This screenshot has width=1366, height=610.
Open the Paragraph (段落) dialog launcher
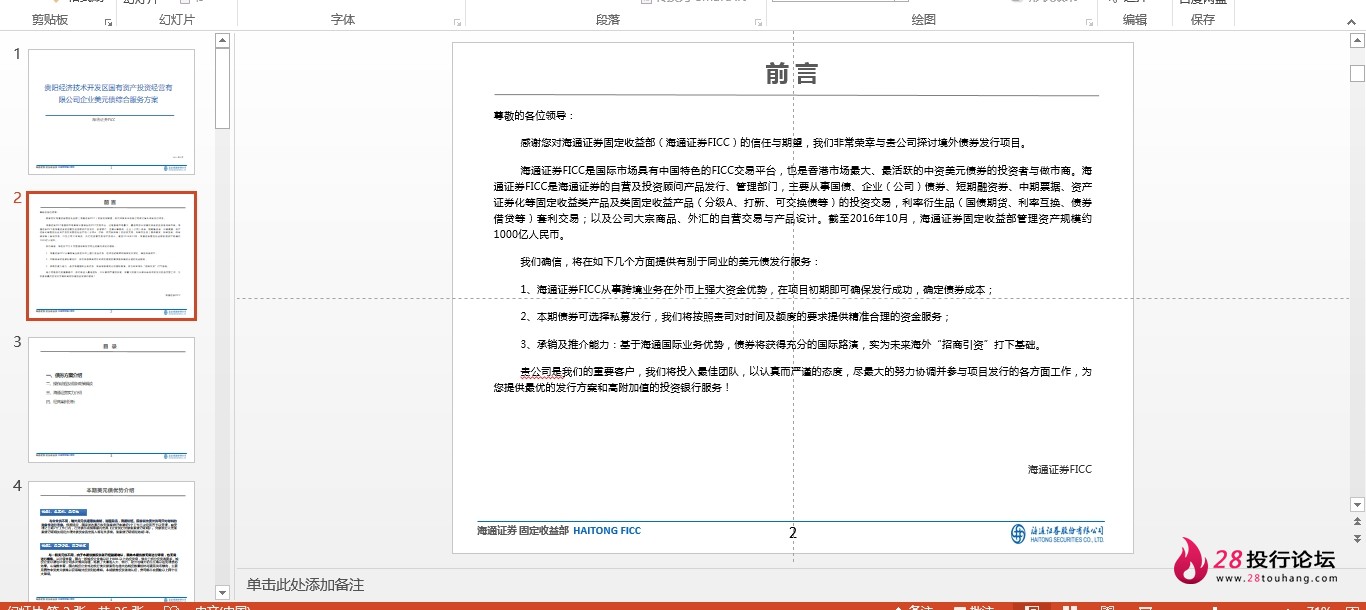[759, 21]
